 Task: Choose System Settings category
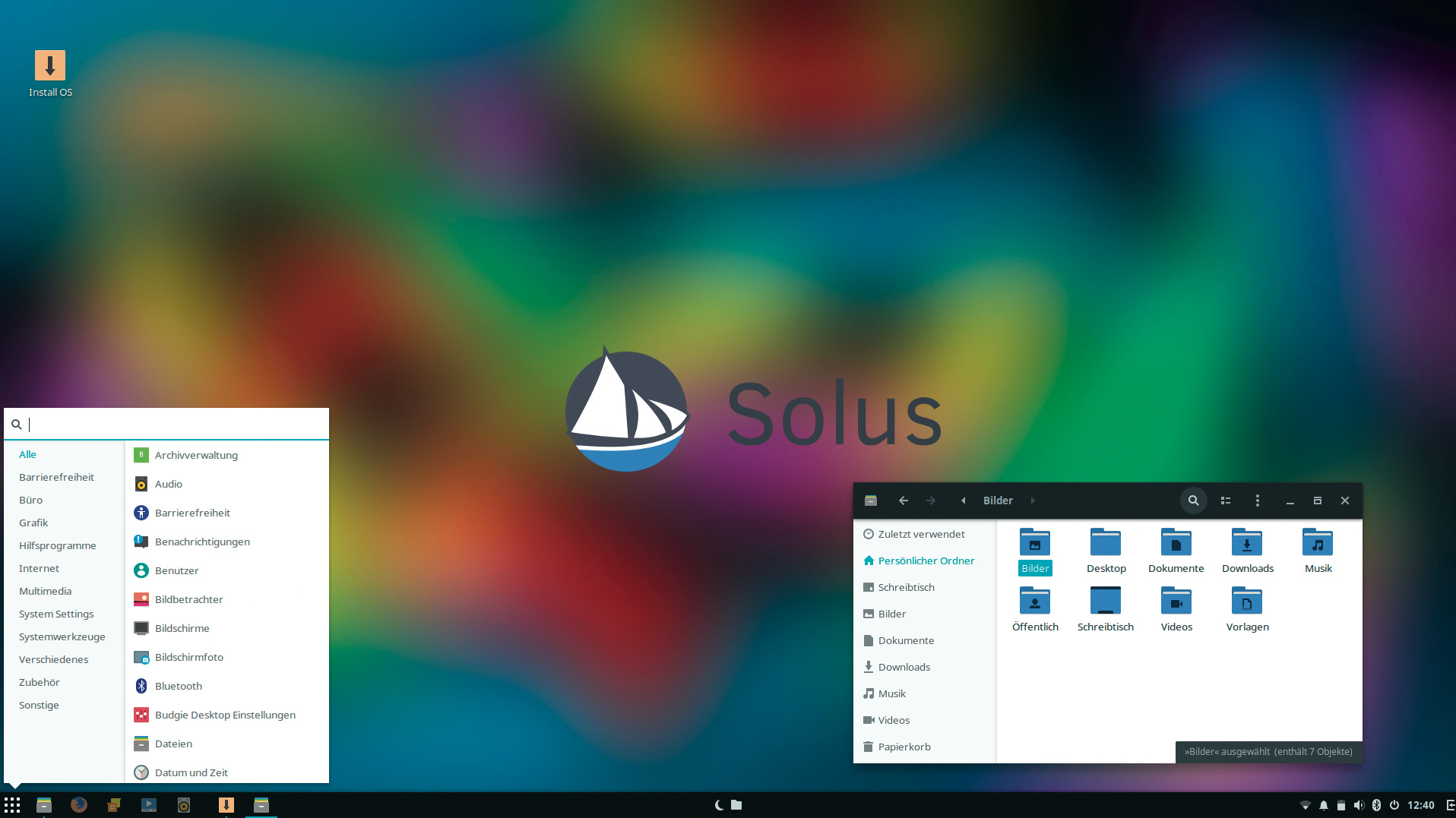(56, 614)
